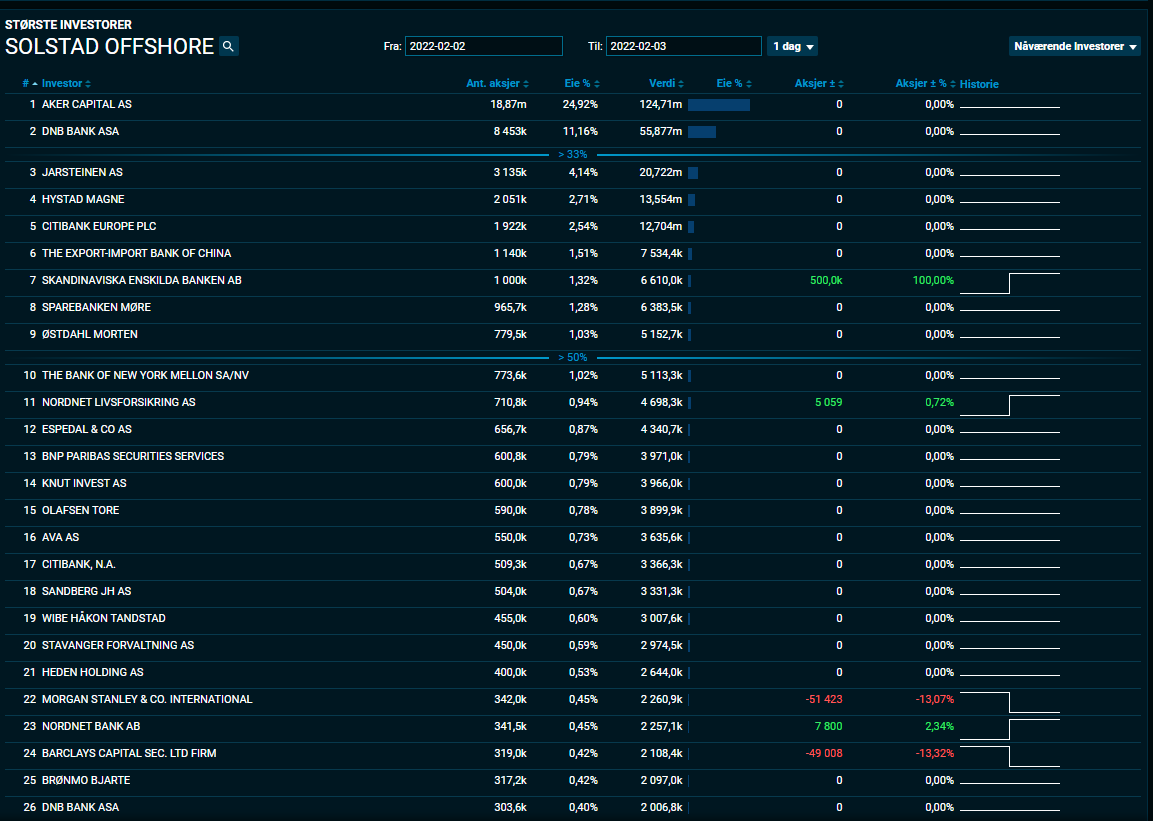Select investor SANDBERG JH AS
Viewport: 1153px width, 821px height.
click(x=86, y=592)
